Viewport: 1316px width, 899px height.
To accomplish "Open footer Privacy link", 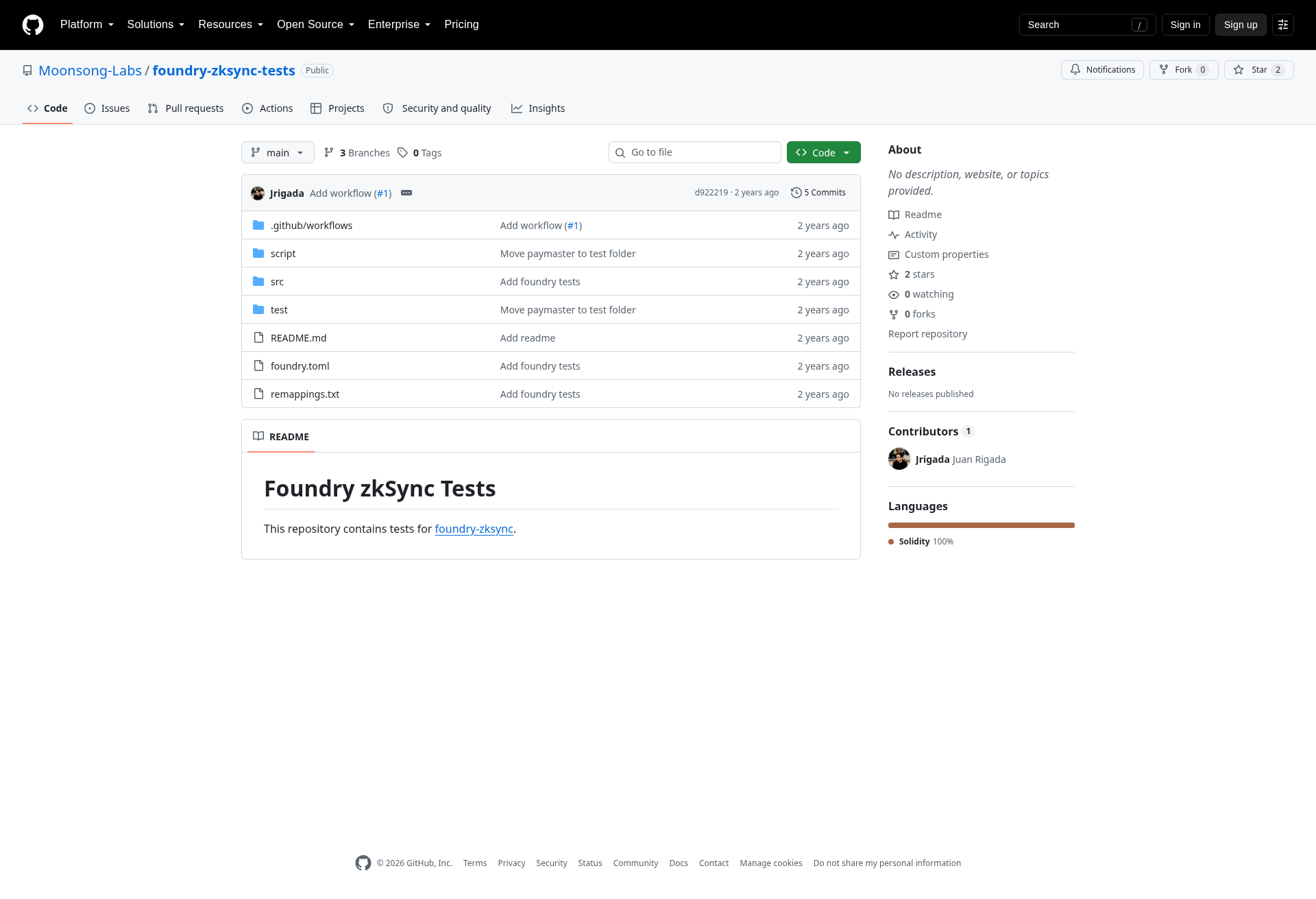I will pos(511,863).
